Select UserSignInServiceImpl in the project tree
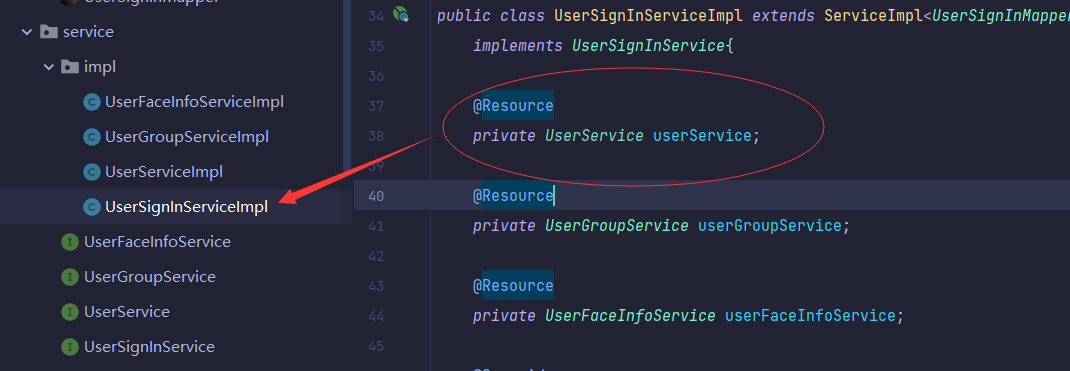This screenshot has height=371, width=1070. point(186,207)
